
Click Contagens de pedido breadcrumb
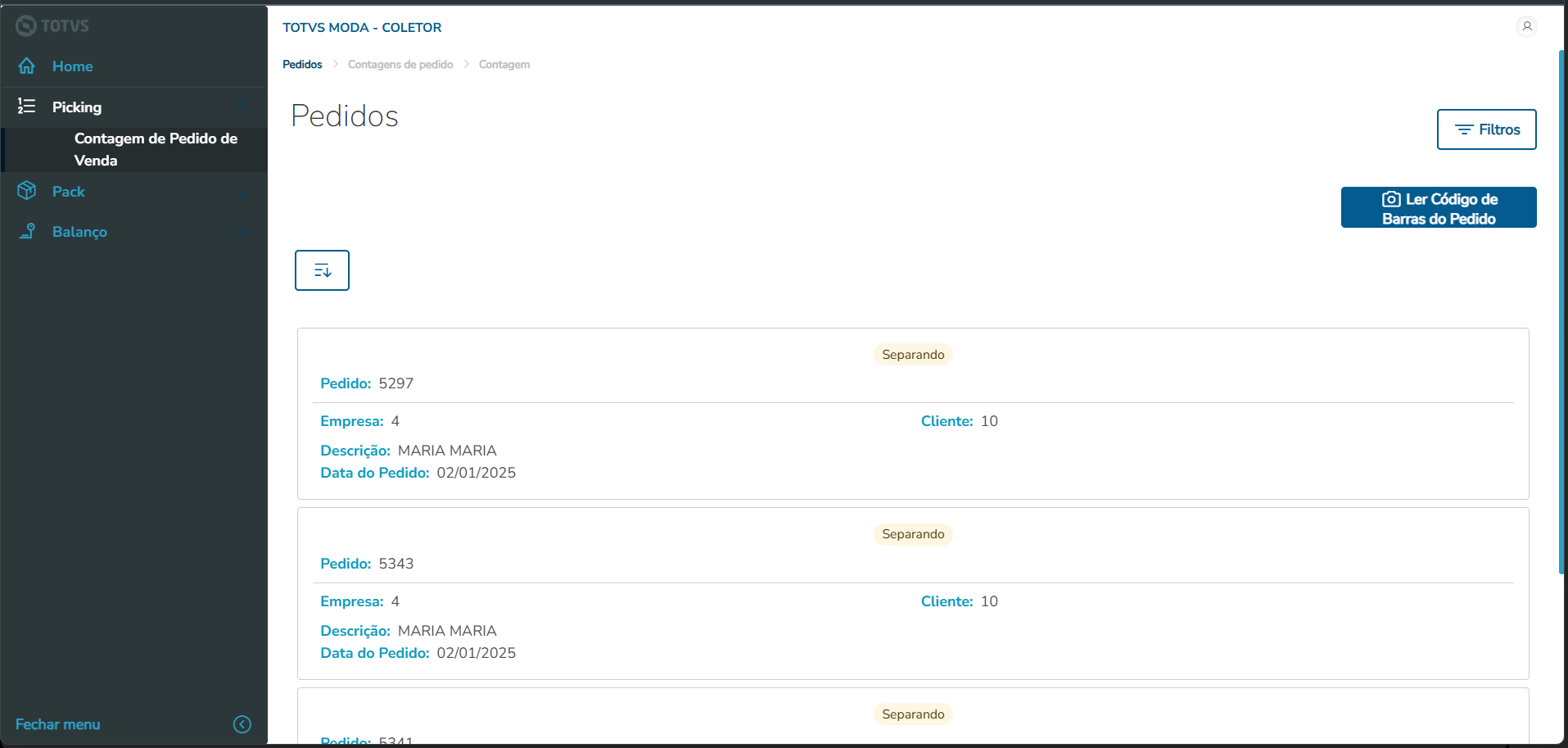[400, 65]
